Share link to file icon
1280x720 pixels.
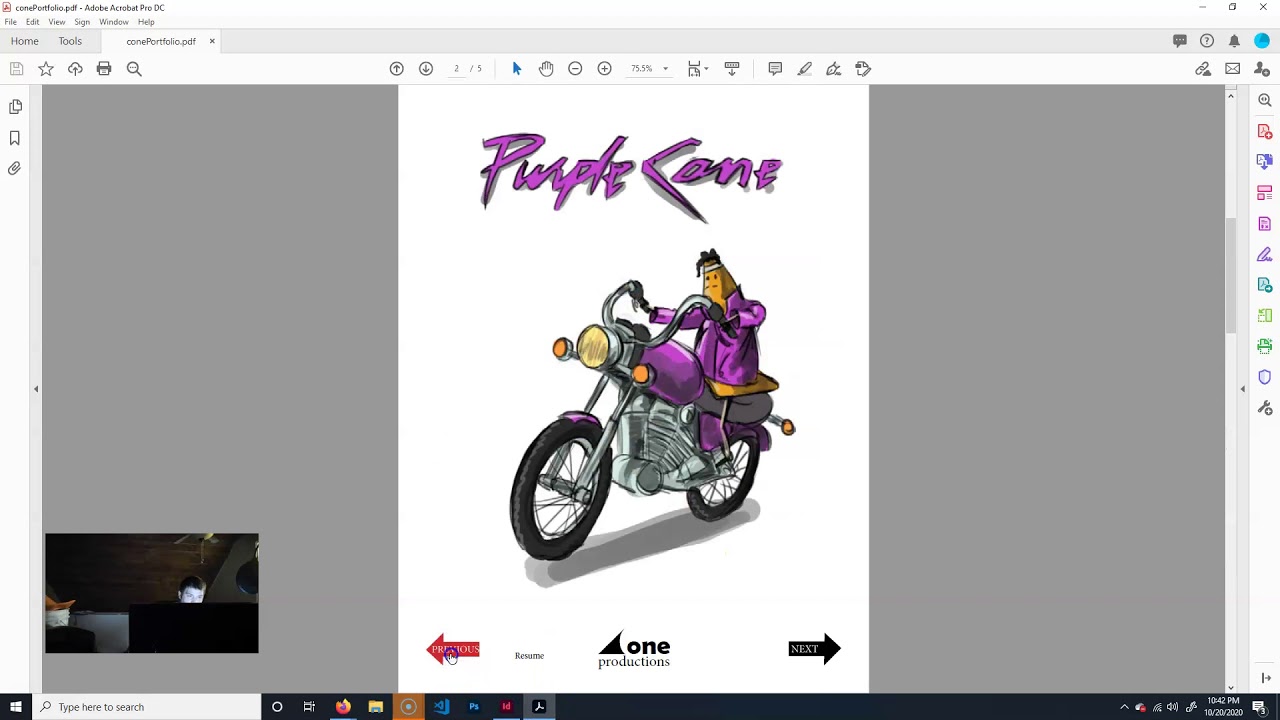pyautogui.click(x=1203, y=69)
